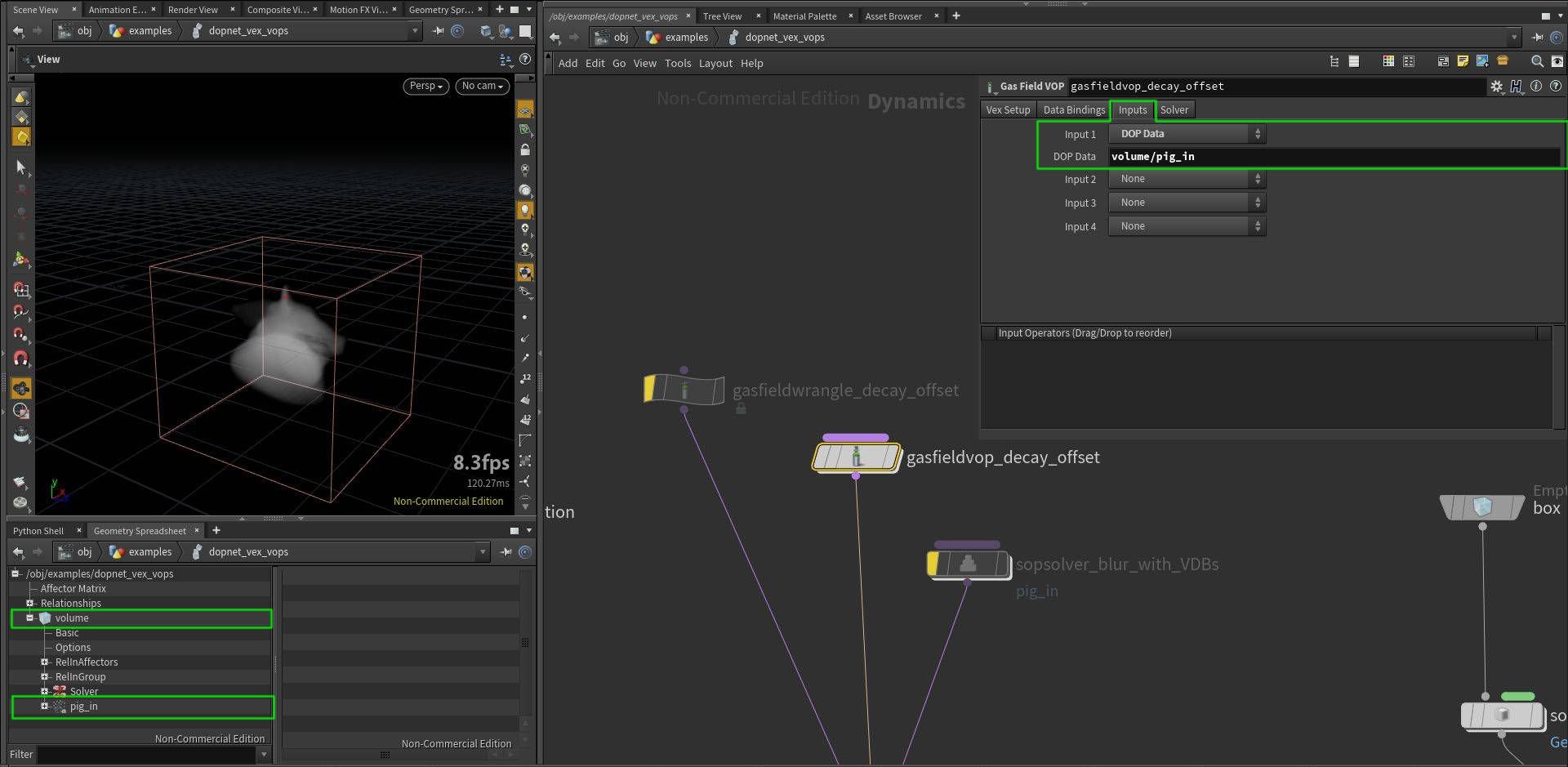Click the sopsolver_blur_with_VDBs node icon
This screenshot has width=1568, height=767.
968,564
